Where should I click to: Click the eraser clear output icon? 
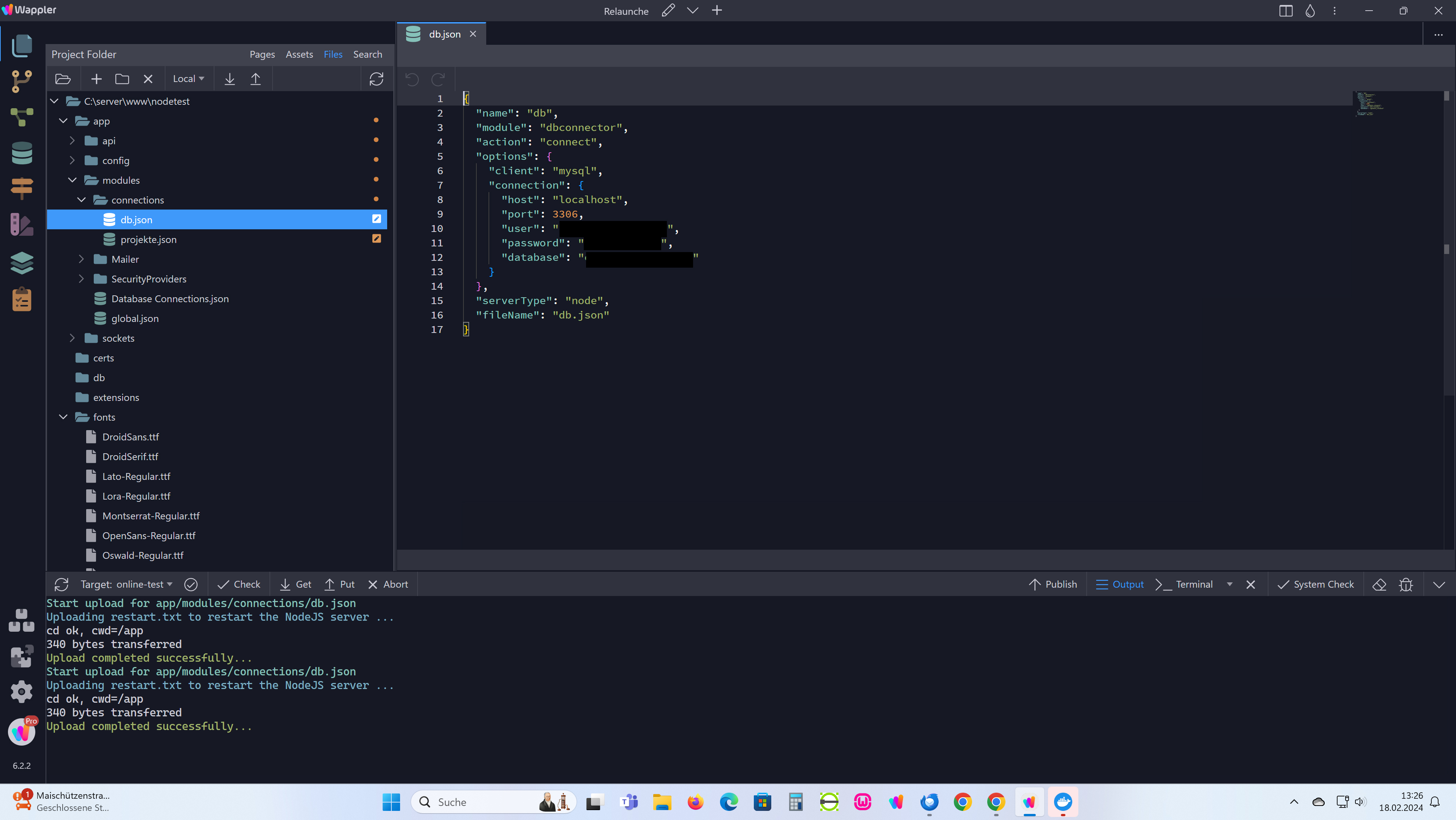click(x=1379, y=584)
